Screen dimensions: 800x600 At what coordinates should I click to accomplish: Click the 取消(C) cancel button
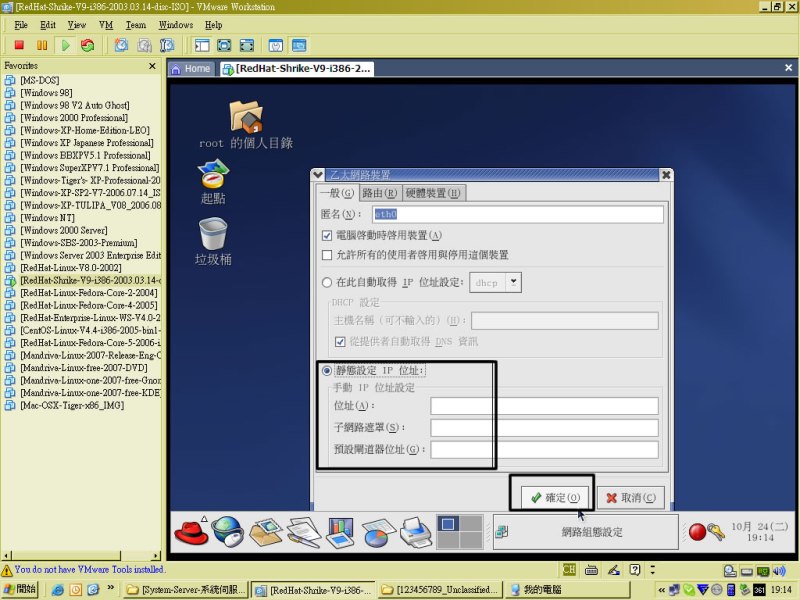pyautogui.click(x=631, y=498)
